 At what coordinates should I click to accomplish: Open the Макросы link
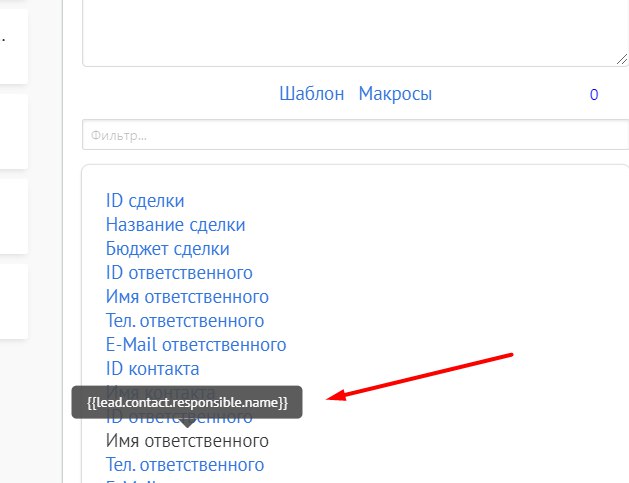(x=395, y=94)
